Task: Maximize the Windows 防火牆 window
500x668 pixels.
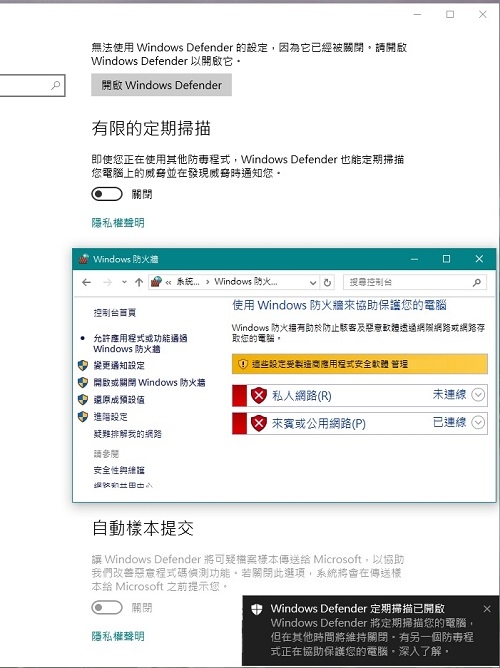Action: coord(446,259)
